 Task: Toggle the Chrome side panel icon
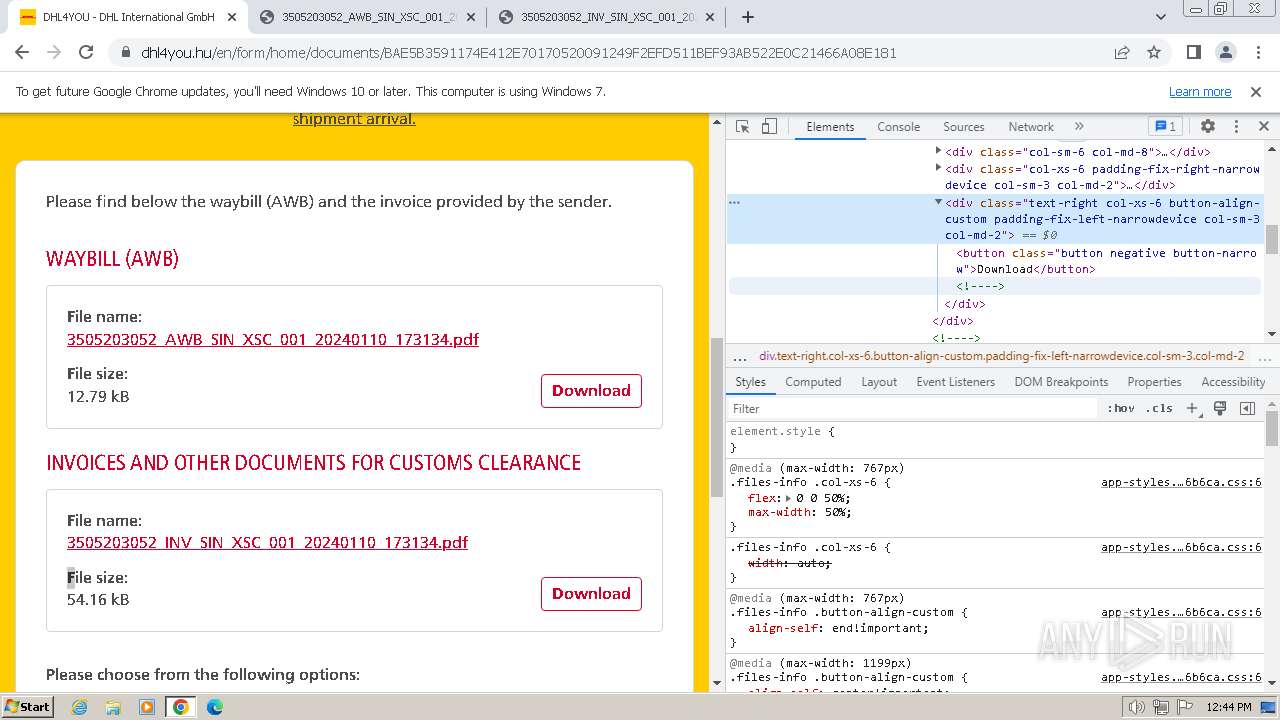(x=1194, y=53)
